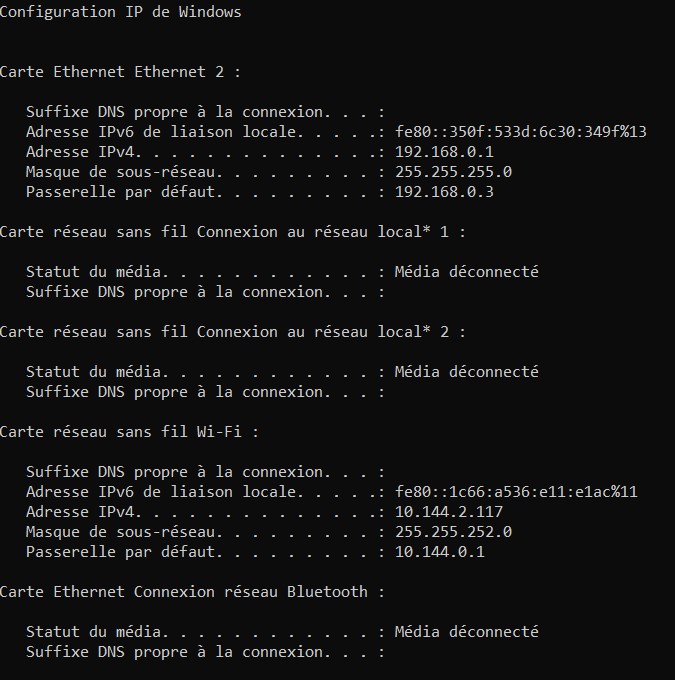
Task: Click the "Connexion réseau Bluetooth" header line
Action: click(192, 592)
